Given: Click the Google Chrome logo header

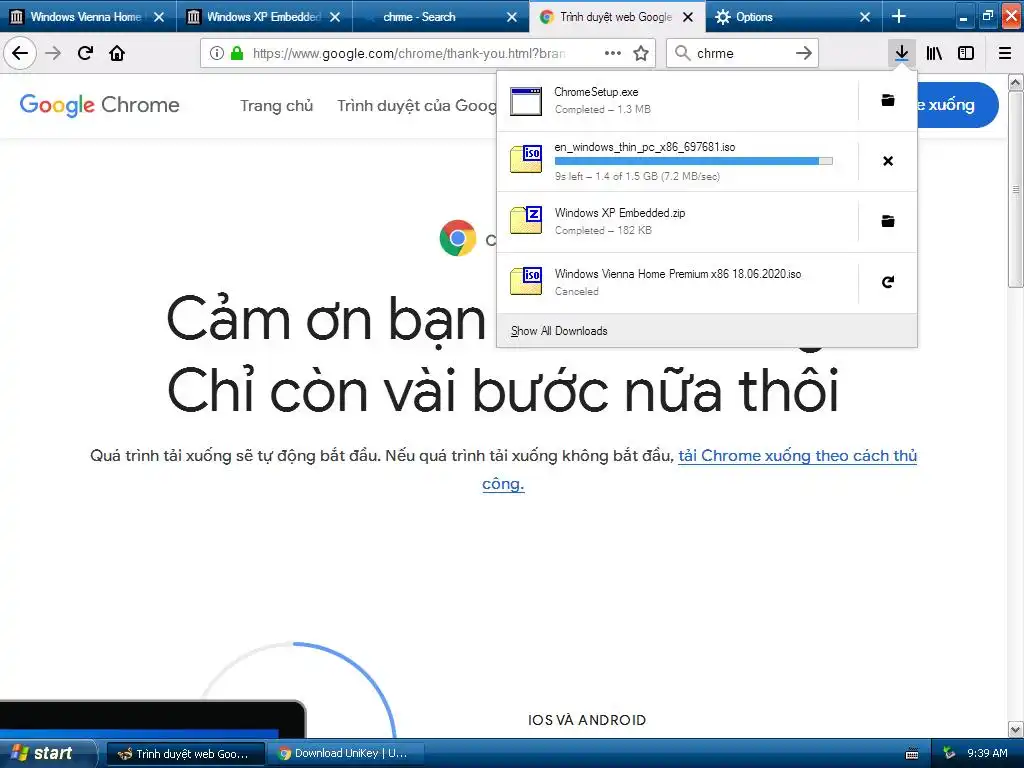Looking at the screenshot, I should (x=99, y=104).
